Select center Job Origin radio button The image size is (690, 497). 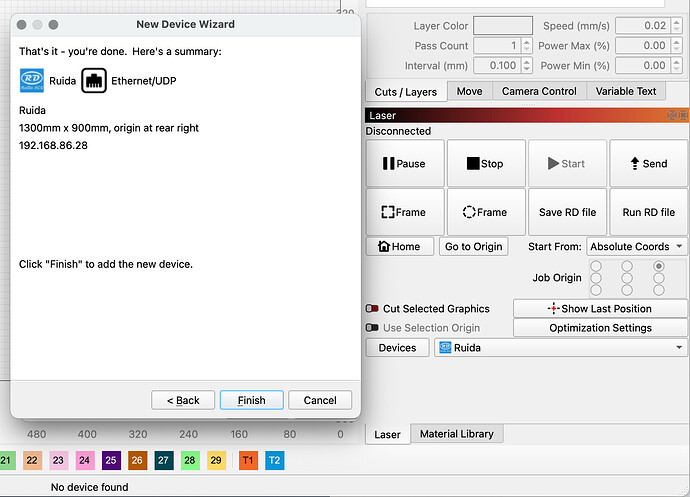627,278
